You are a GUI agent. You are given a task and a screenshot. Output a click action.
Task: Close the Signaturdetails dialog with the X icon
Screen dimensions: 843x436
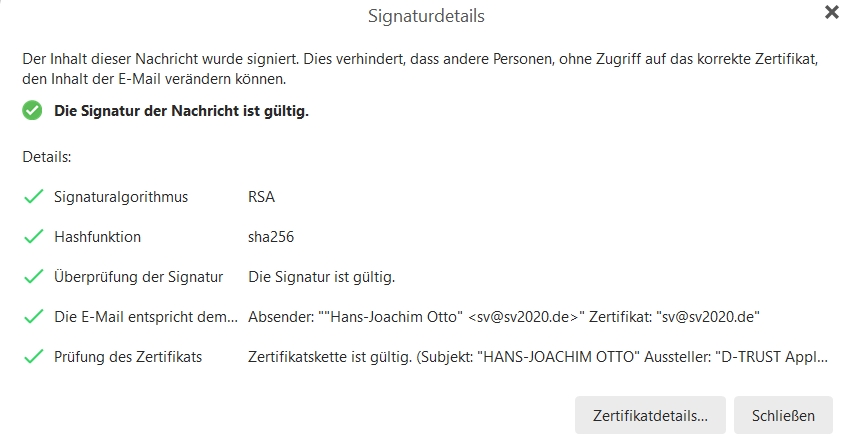point(832,12)
